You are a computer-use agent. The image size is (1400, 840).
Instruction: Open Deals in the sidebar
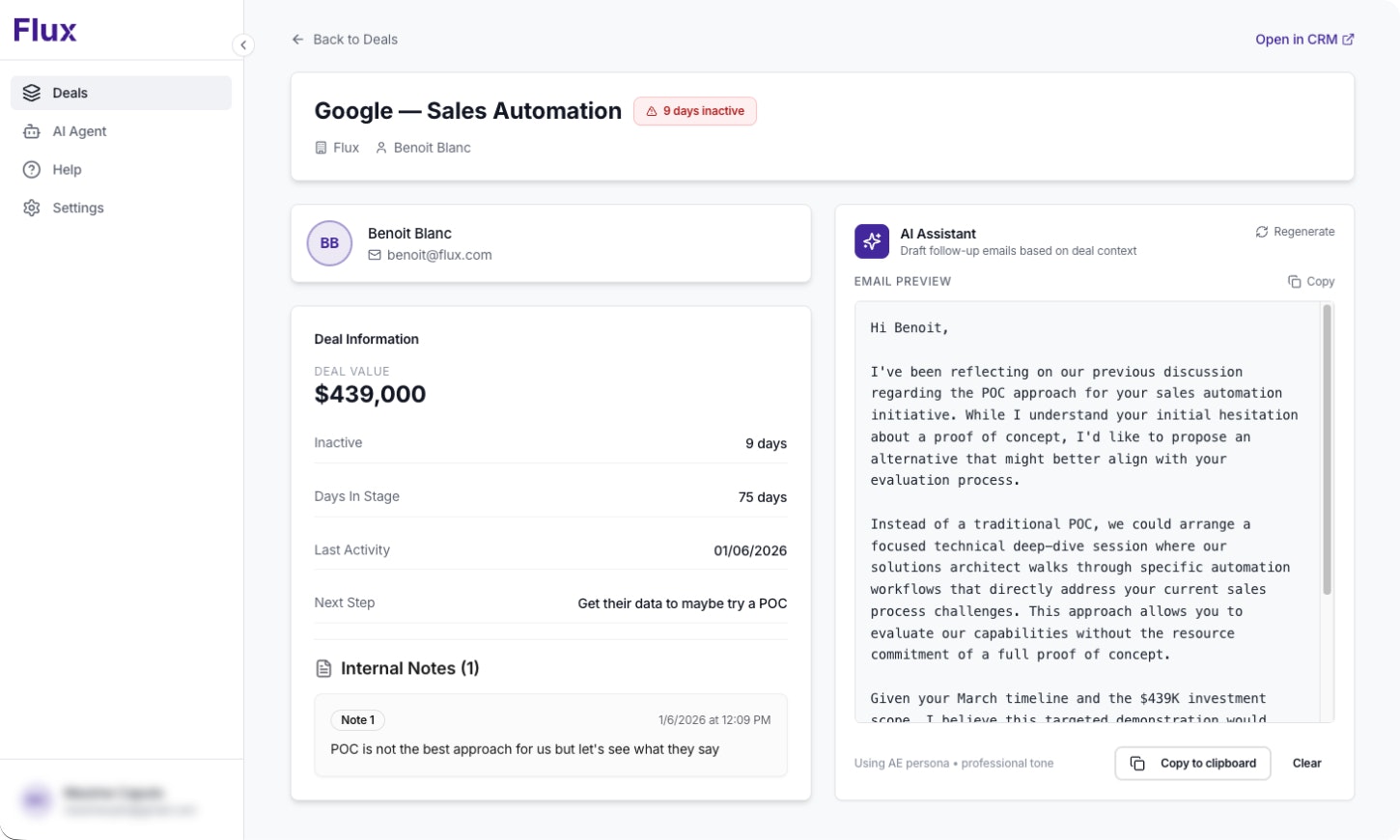(121, 93)
